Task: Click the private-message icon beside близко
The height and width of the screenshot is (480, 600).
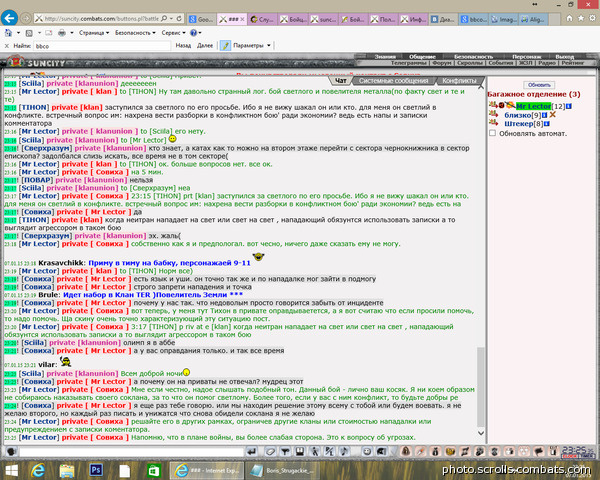Action: point(493,114)
